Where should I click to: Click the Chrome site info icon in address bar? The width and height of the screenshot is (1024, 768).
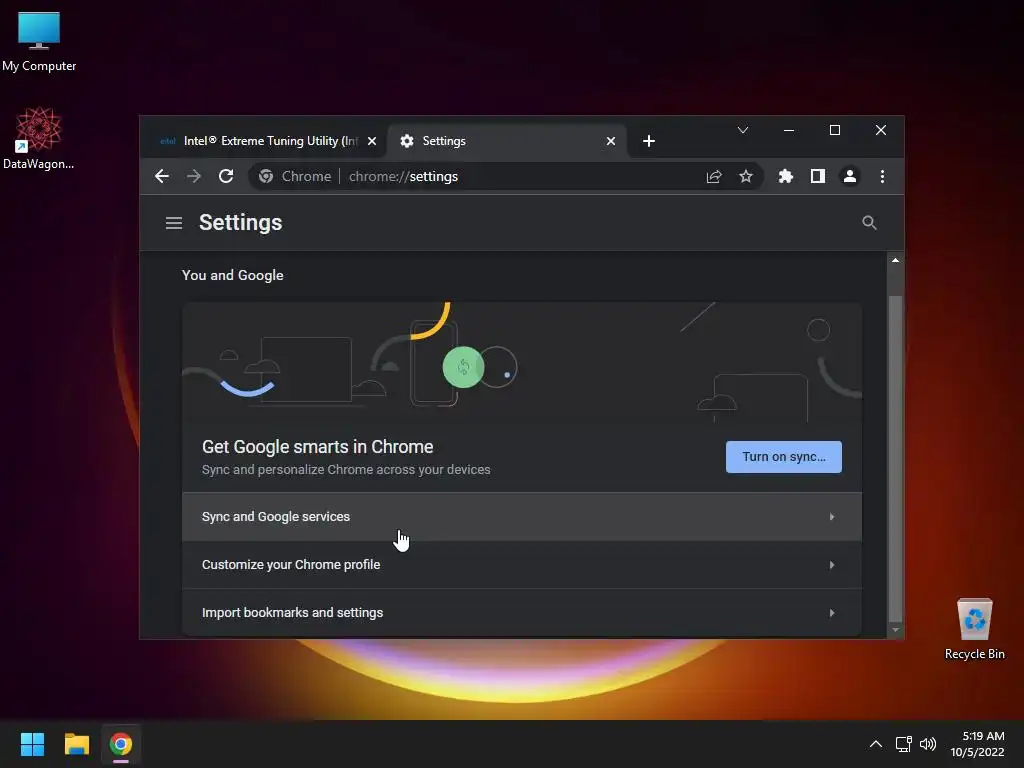coord(266,176)
